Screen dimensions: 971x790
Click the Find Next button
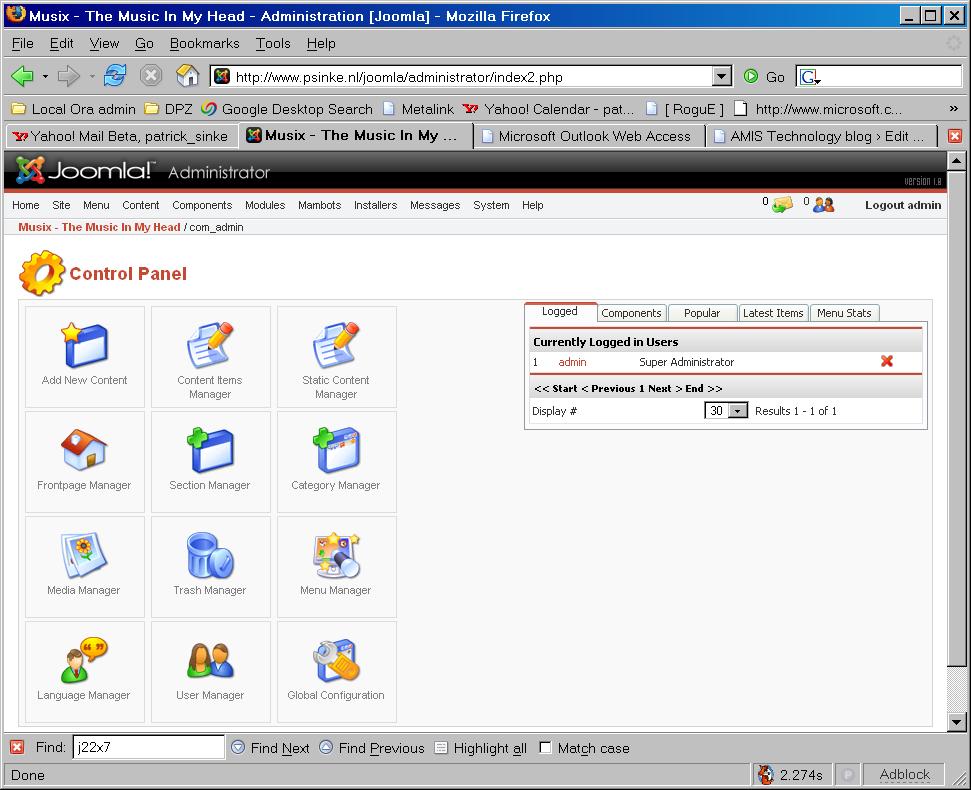(x=270, y=748)
